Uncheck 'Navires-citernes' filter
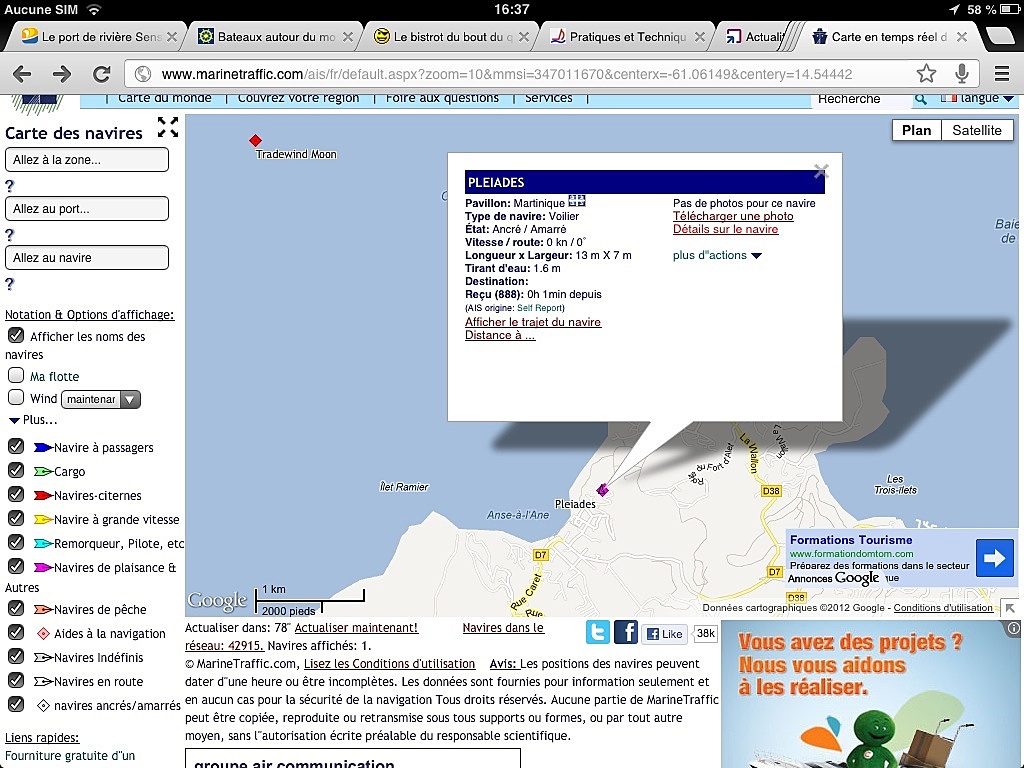Screen dimensions: 1024x768 click(x=16, y=494)
